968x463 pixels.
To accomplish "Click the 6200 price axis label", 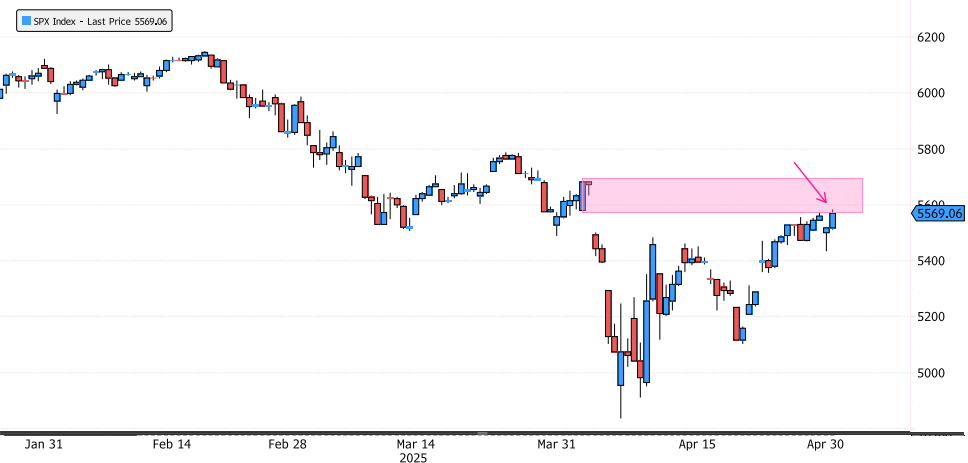I will [x=931, y=37].
